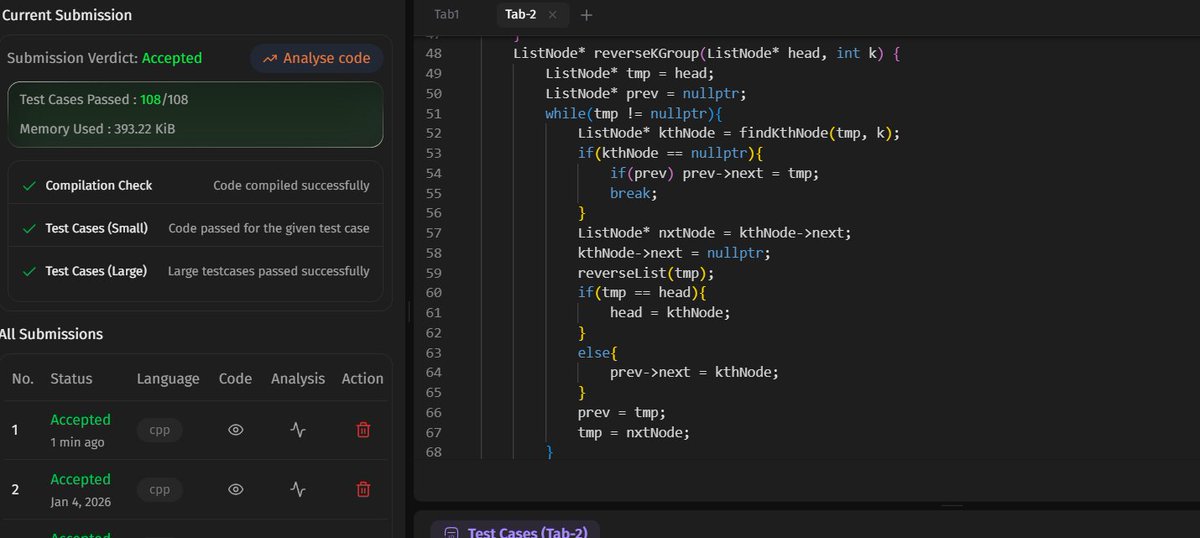Image resolution: width=1200 pixels, height=538 pixels.
Task: Close Tab-2 using its x icon
Action: click(x=553, y=15)
